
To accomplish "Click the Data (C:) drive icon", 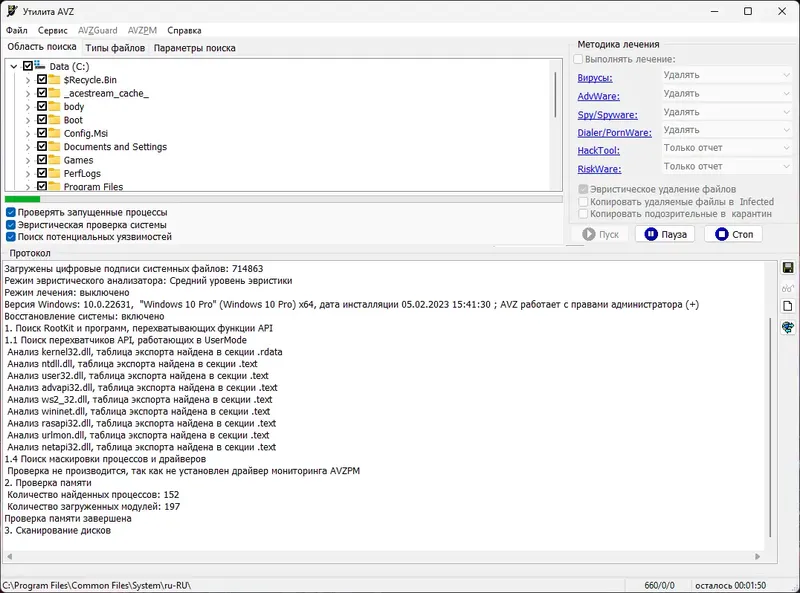I will (40, 65).
